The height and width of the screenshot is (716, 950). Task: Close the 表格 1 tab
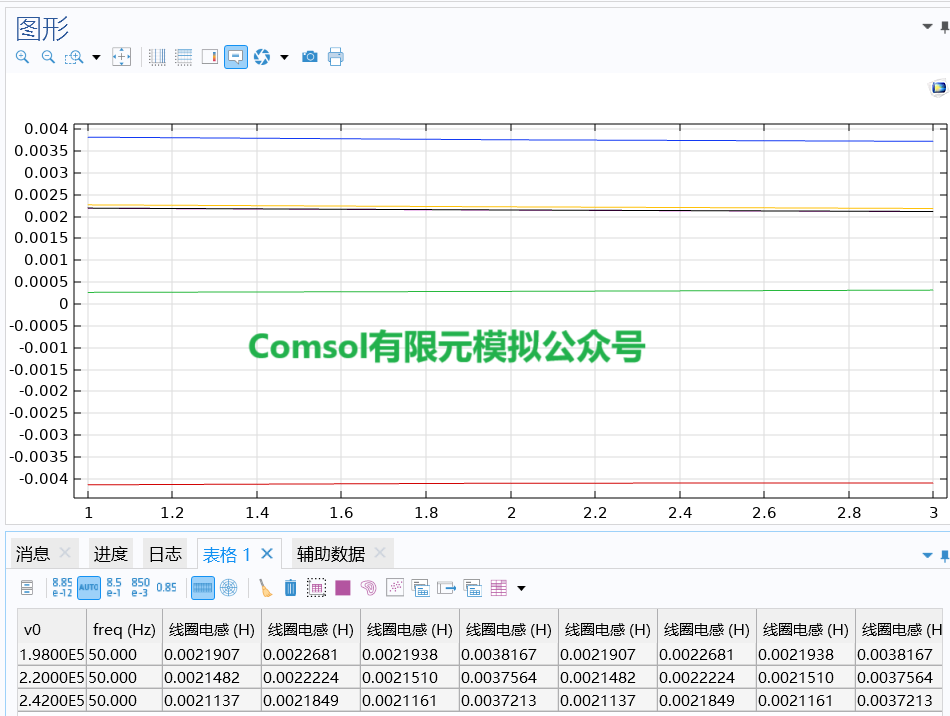[x=267, y=553]
